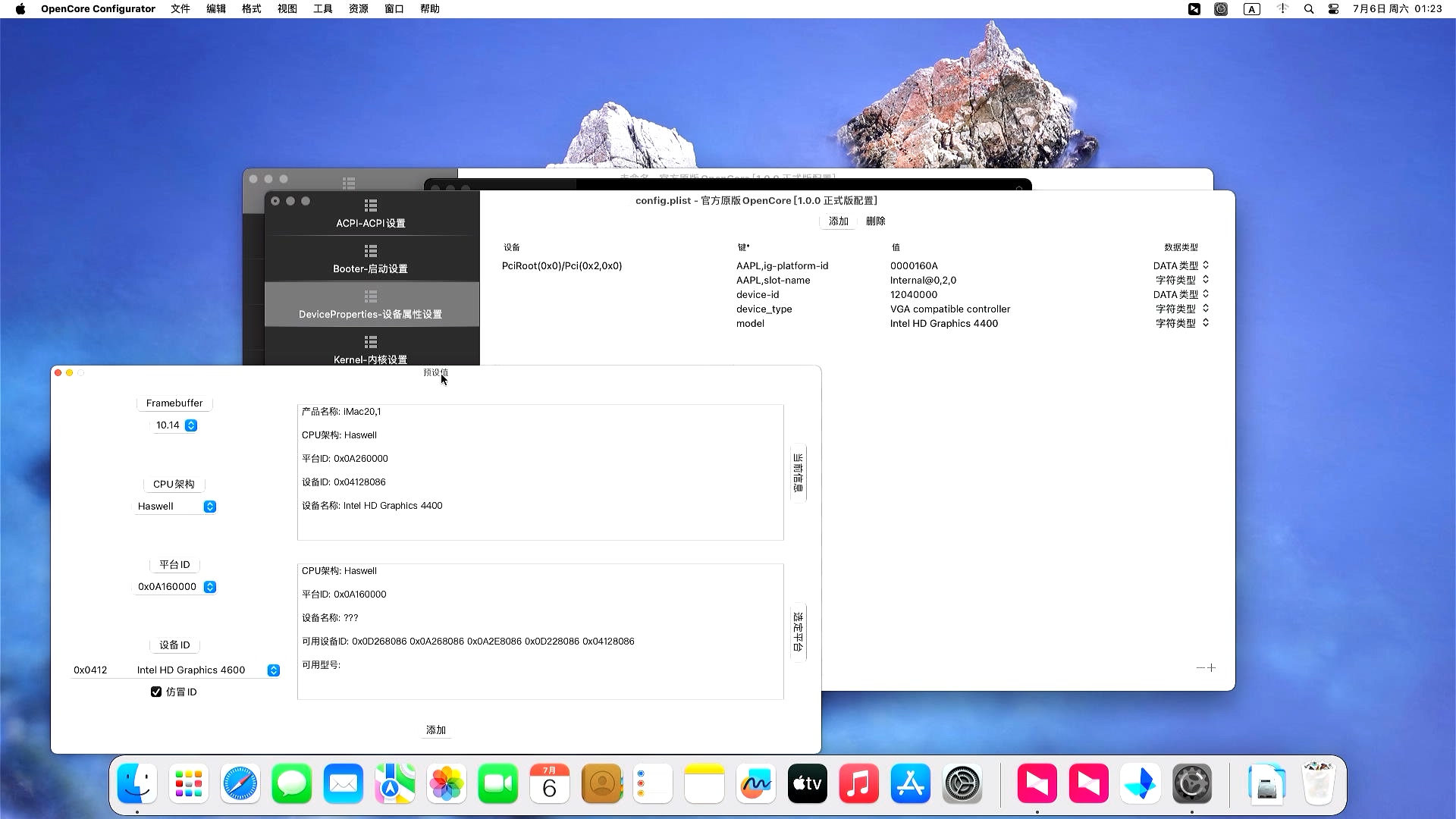Viewport: 1456px width, 819px height.
Task: Open the 编辑 menu
Action: click(x=216, y=9)
